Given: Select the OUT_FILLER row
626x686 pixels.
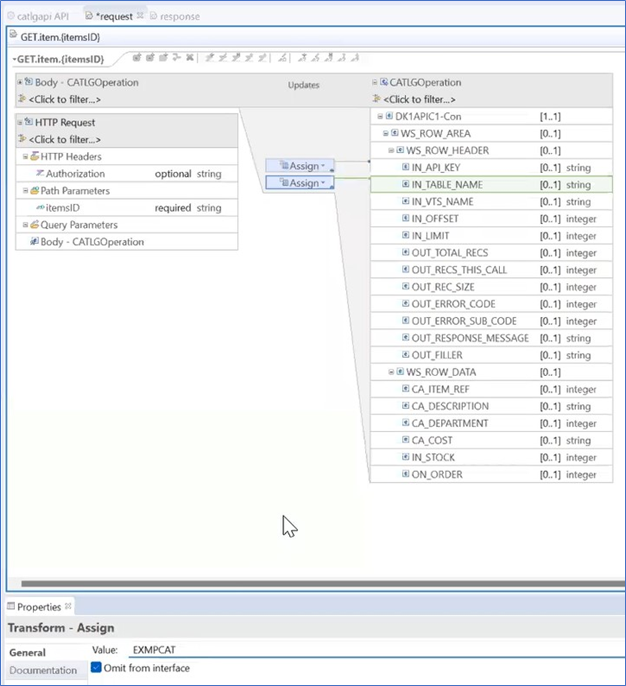Looking at the screenshot, I should tap(491, 355).
